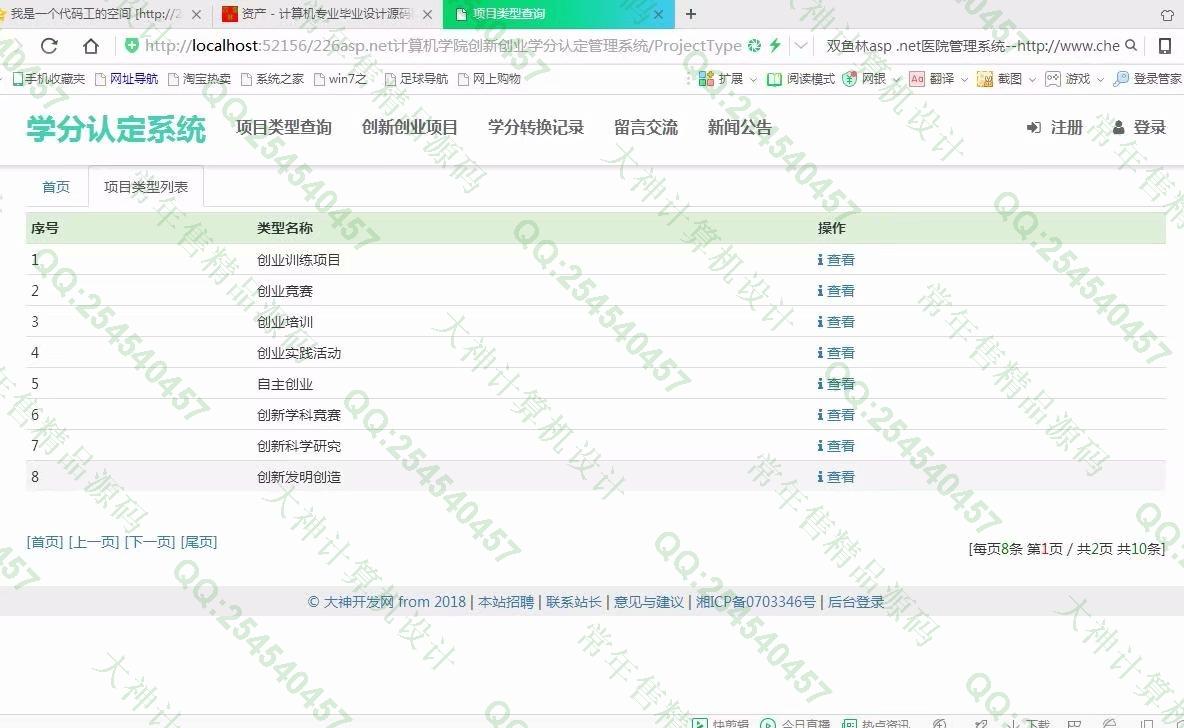Click the URL address bar field

[x=442, y=45]
